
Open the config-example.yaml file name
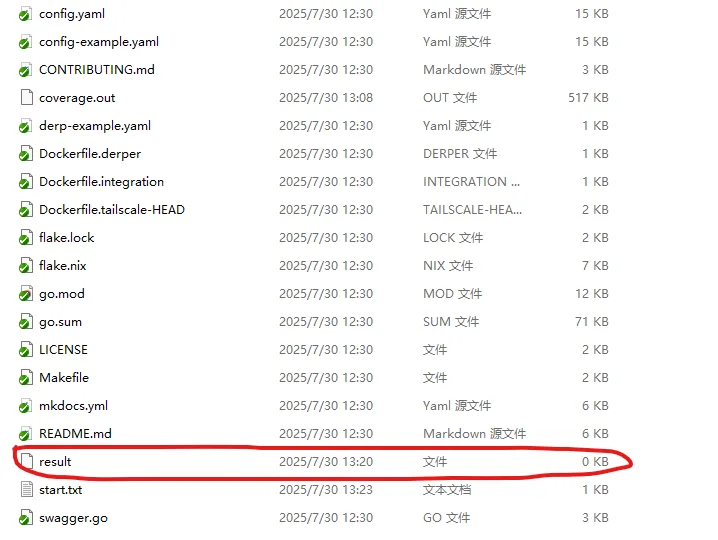pos(98,42)
